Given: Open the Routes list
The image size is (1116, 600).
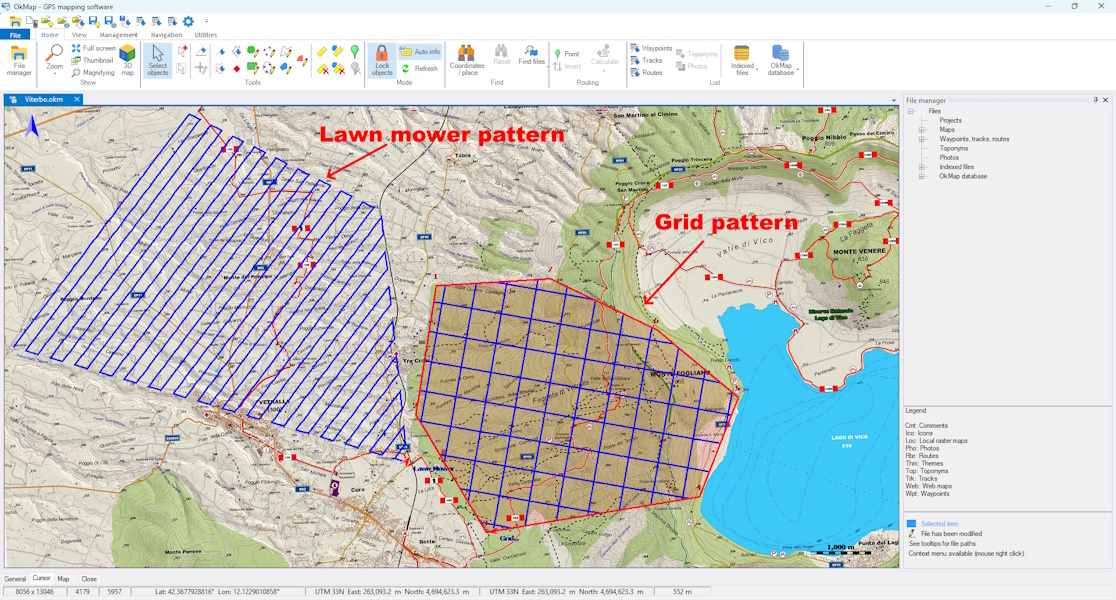Looking at the screenshot, I should (x=647, y=73).
